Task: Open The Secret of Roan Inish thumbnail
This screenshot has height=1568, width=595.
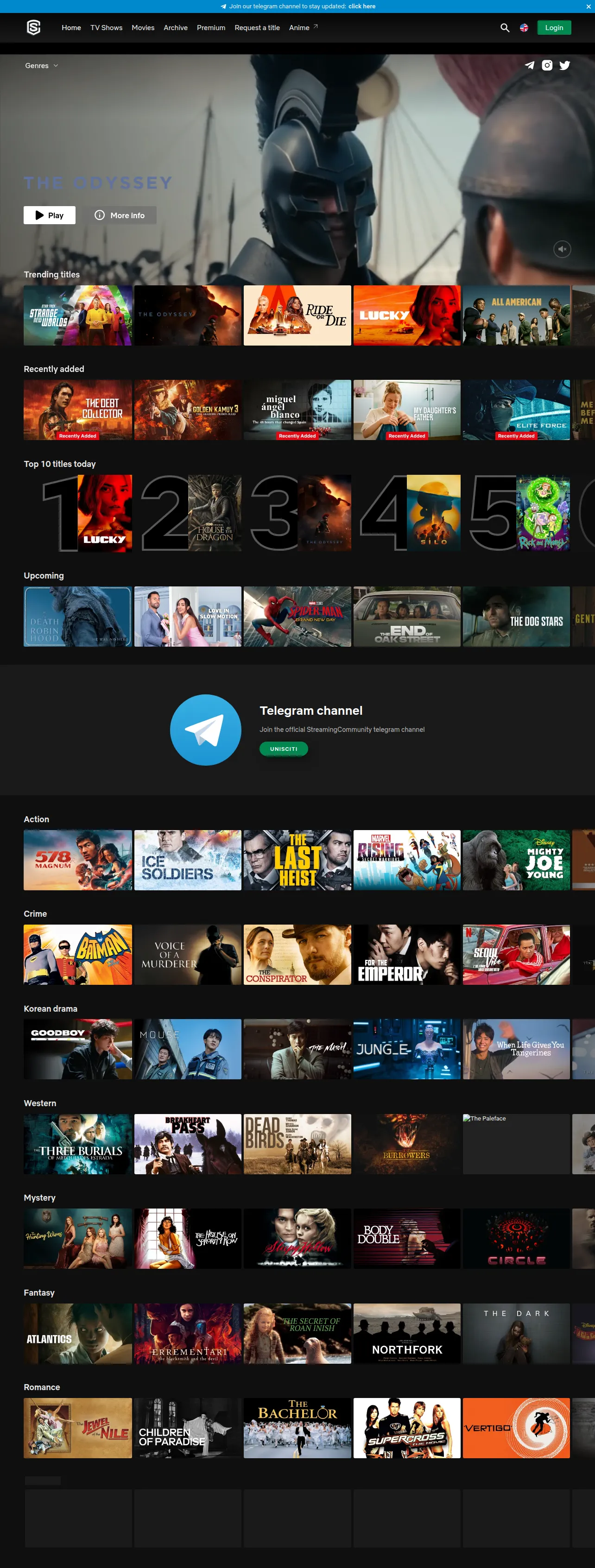Action: (x=297, y=1334)
